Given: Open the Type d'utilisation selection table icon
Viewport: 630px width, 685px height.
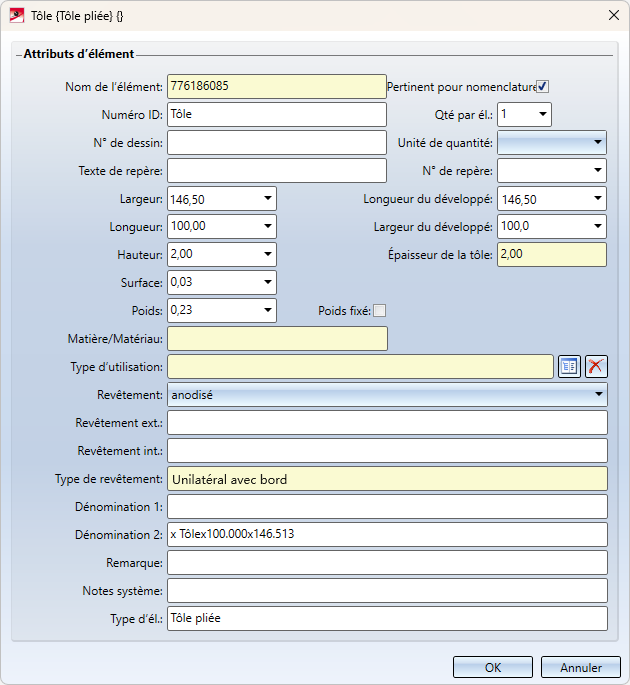Looking at the screenshot, I should (569, 366).
